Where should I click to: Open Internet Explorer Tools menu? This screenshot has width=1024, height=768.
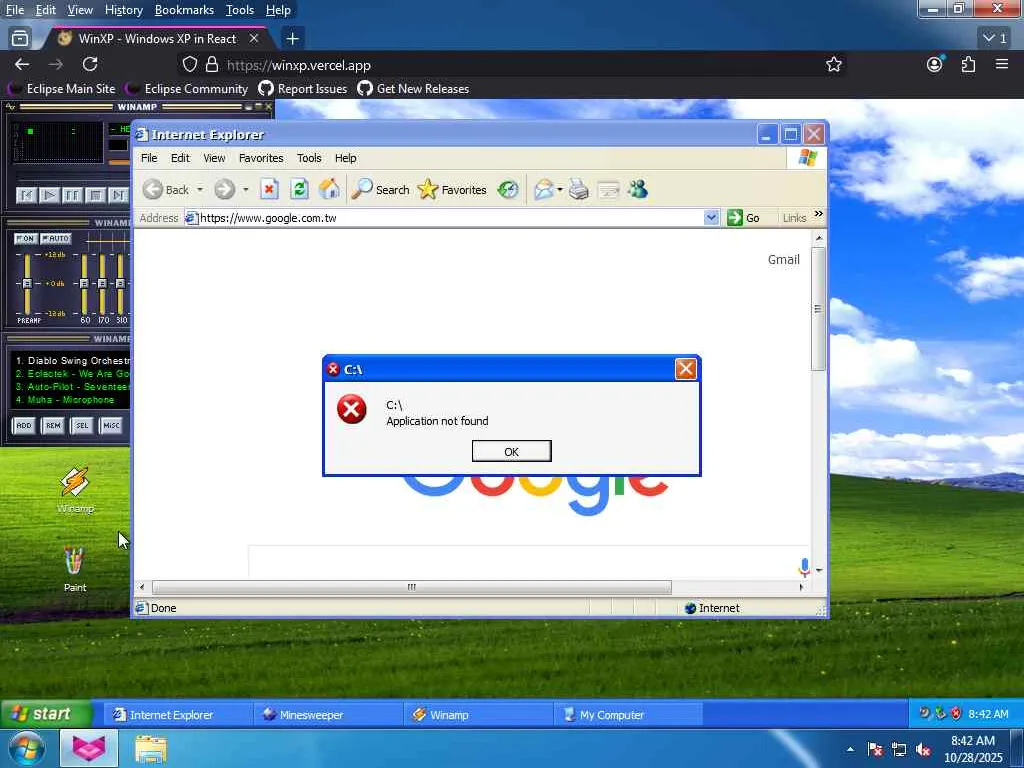(309, 158)
